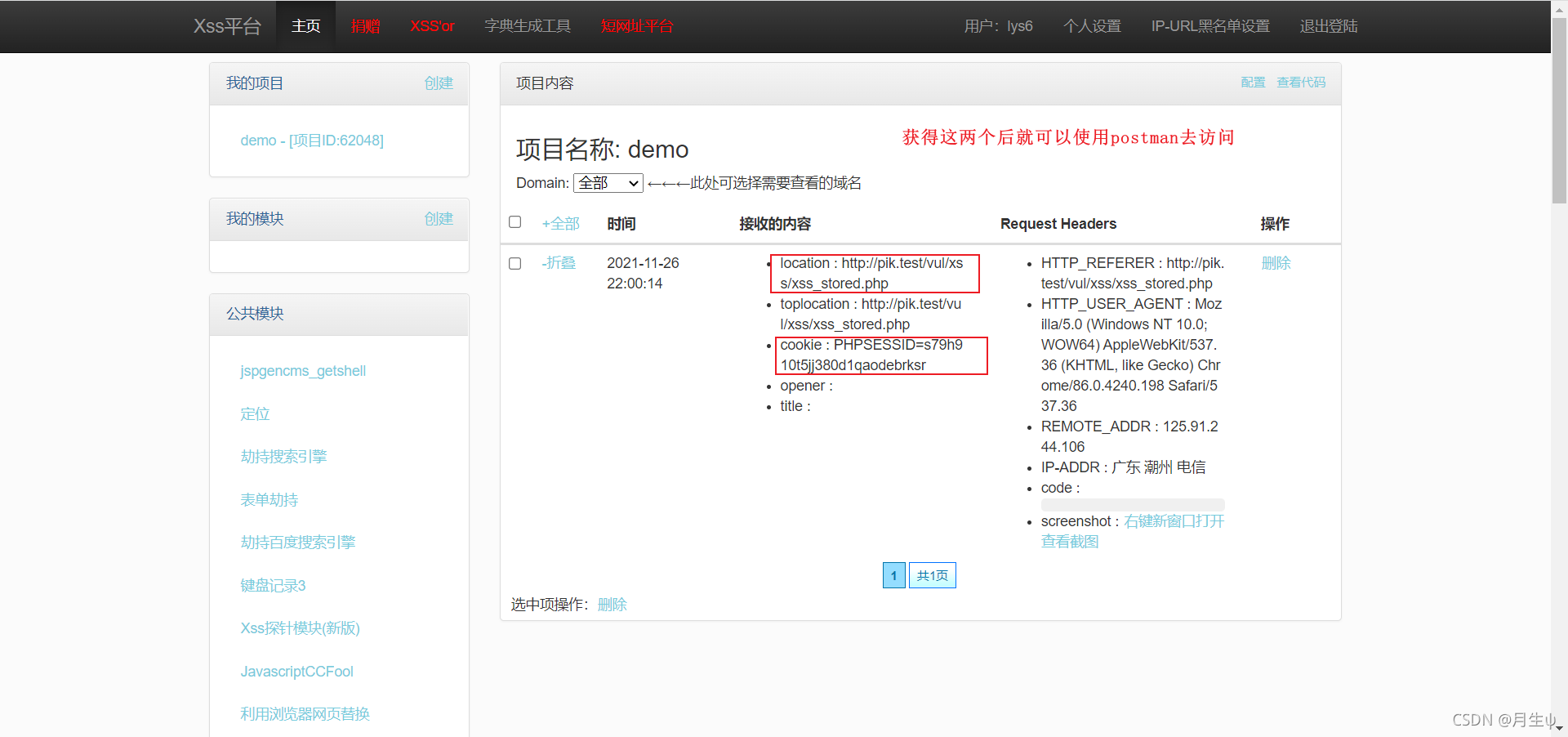Expand all rows with +全部
The image size is (1568, 737).
click(x=560, y=224)
